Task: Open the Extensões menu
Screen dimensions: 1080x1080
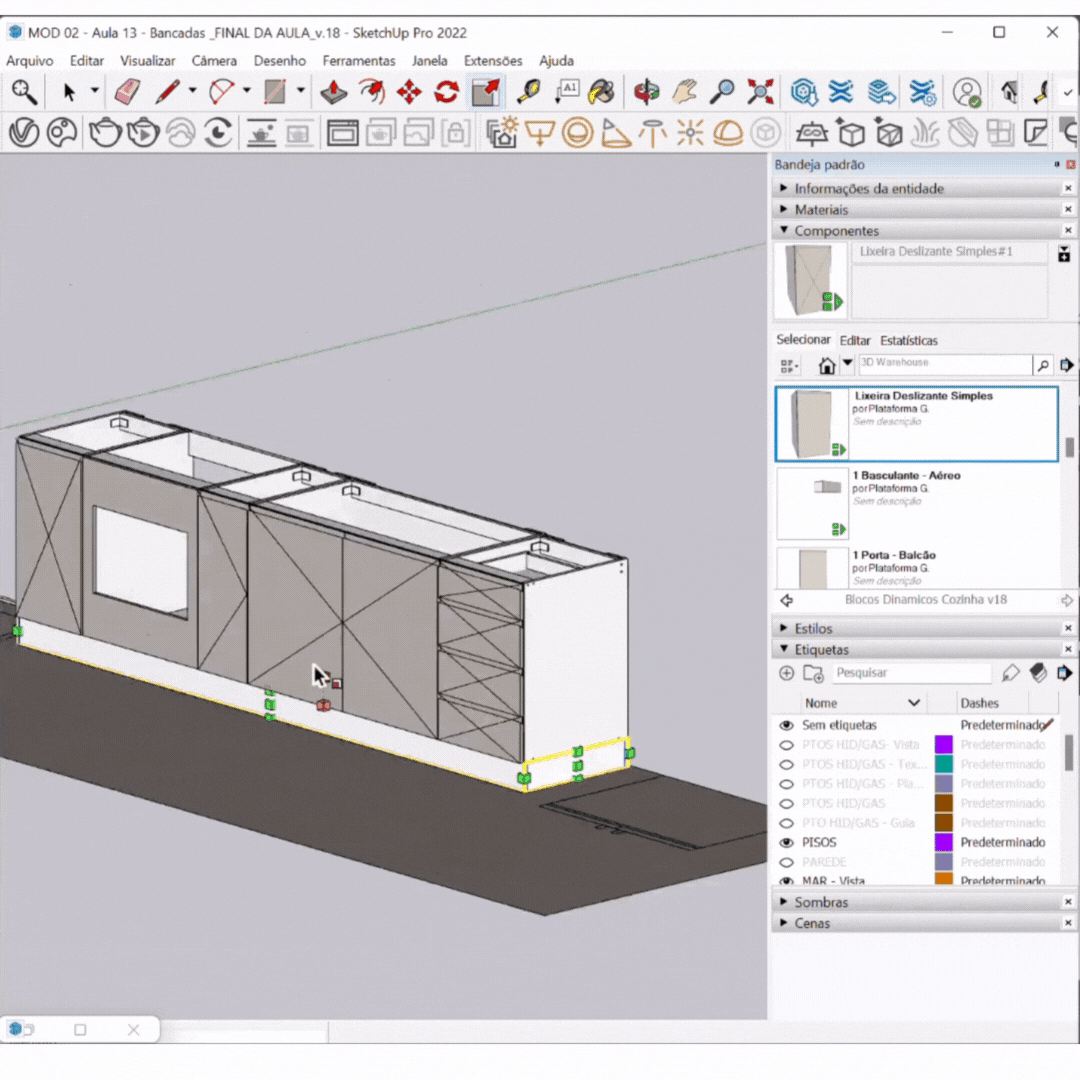Action: [x=493, y=61]
